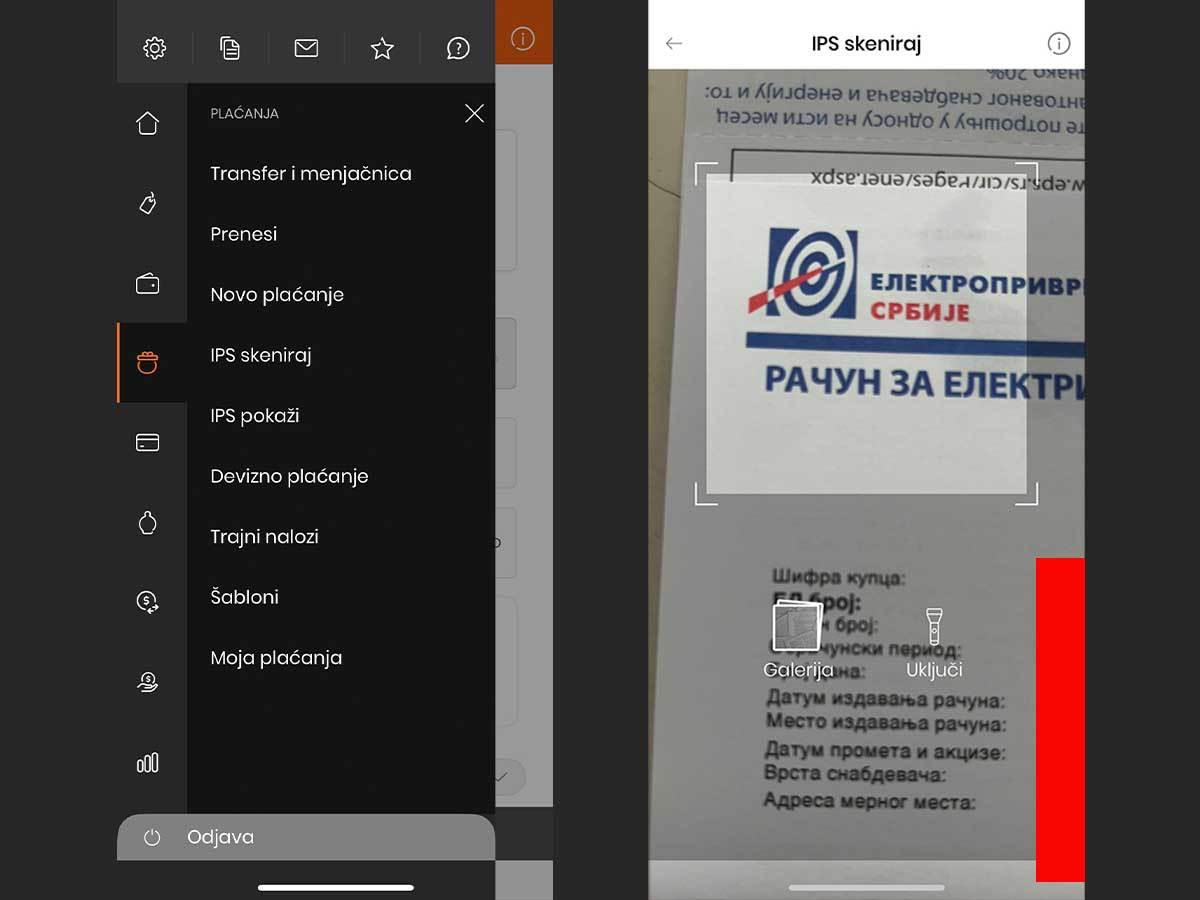1200x900 pixels.
Task: Close the Plaćanja menu panel
Action: click(474, 114)
